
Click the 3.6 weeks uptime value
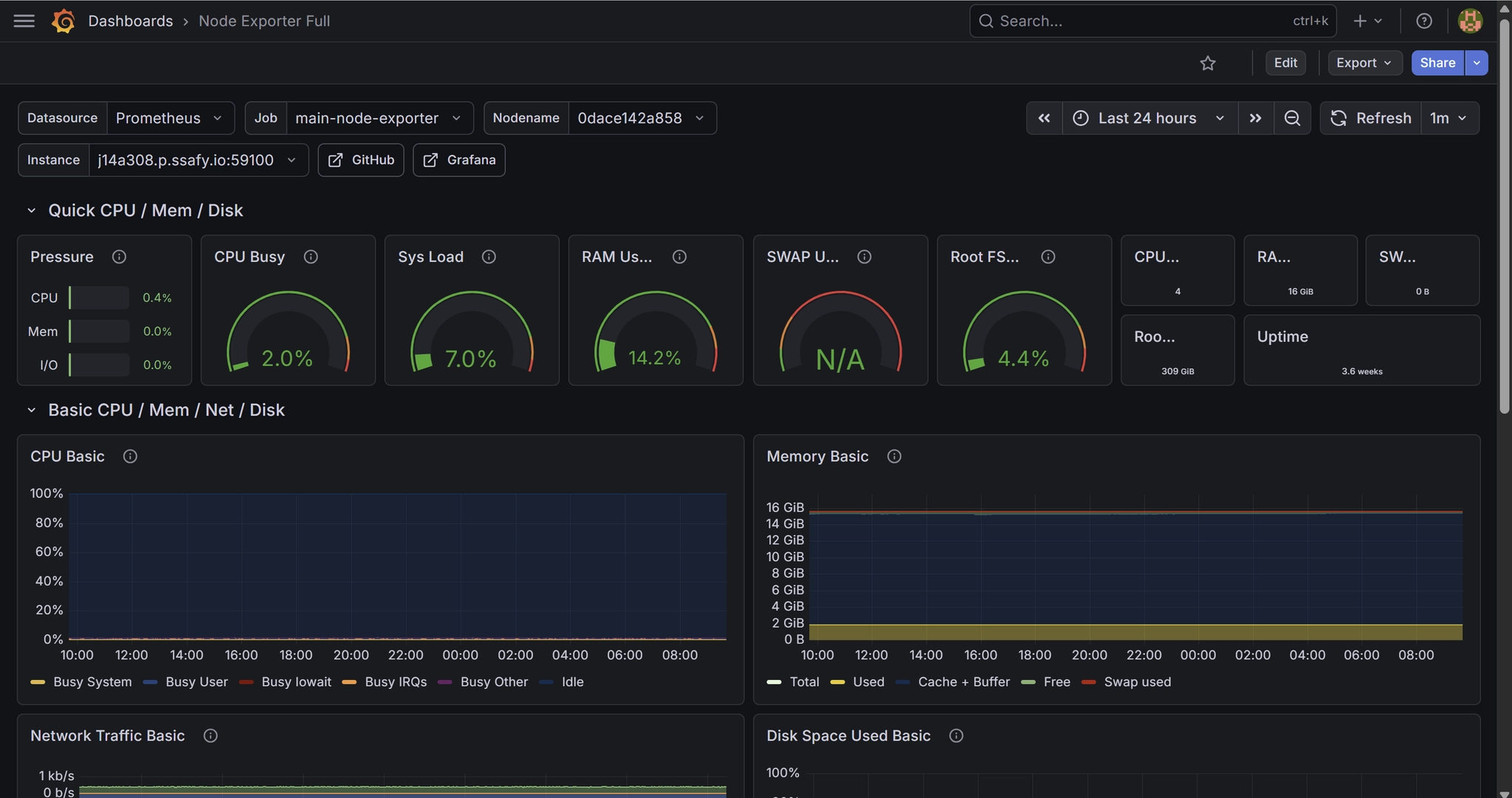(x=1362, y=371)
